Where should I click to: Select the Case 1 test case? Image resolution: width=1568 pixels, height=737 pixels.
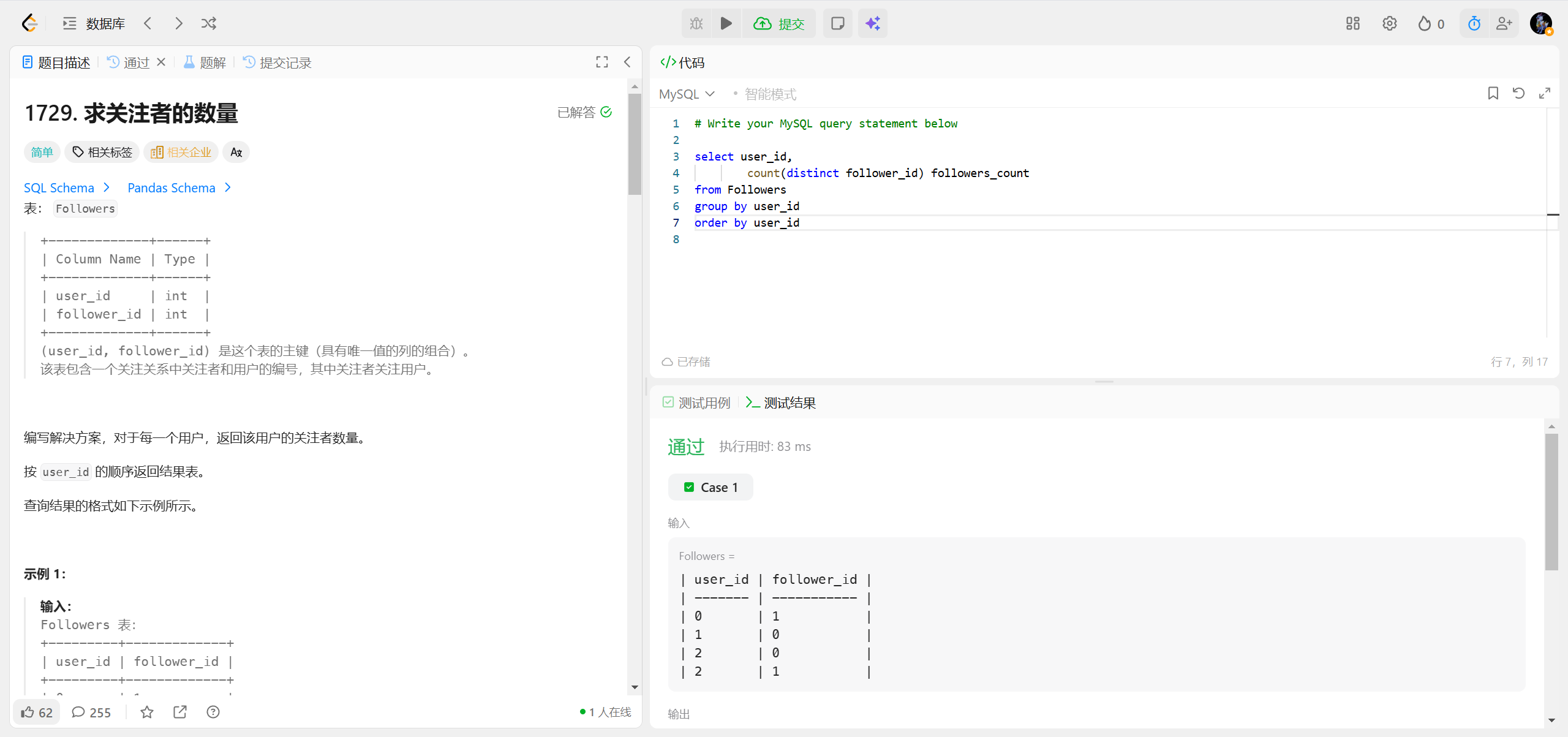[x=710, y=487]
